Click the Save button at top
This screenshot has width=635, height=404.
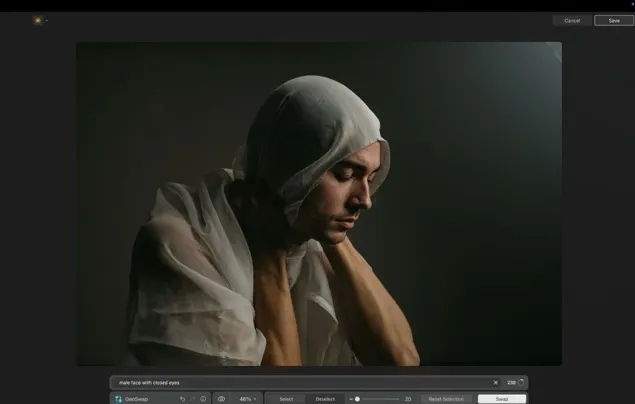(613, 20)
